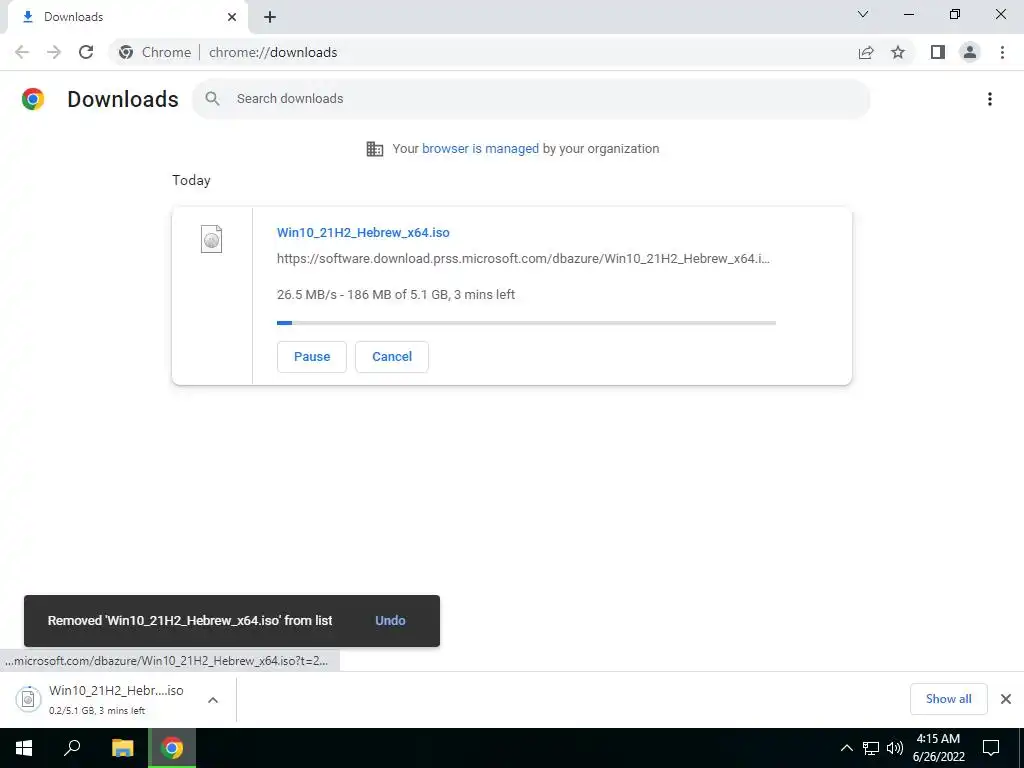Image resolution: width=1024 pixels, height=768 pixels.
Task: Bookmark this page with the star icon
Action: [x=898, y=52]
